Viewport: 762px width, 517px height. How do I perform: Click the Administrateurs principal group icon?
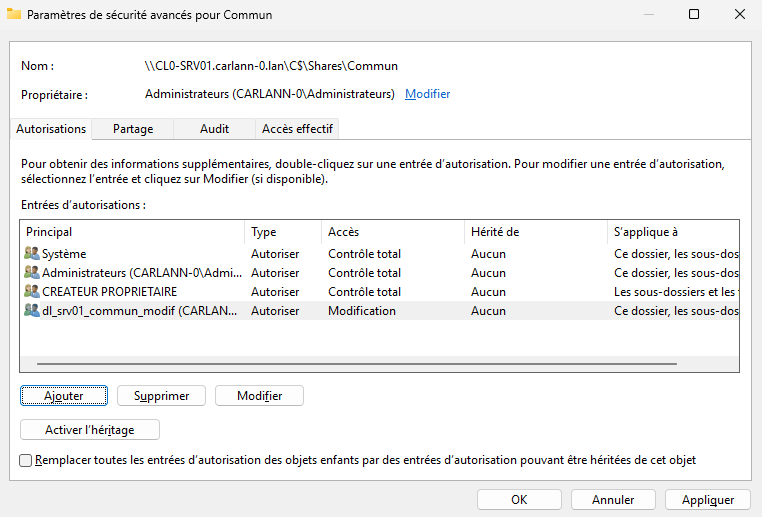pos(32,272)
